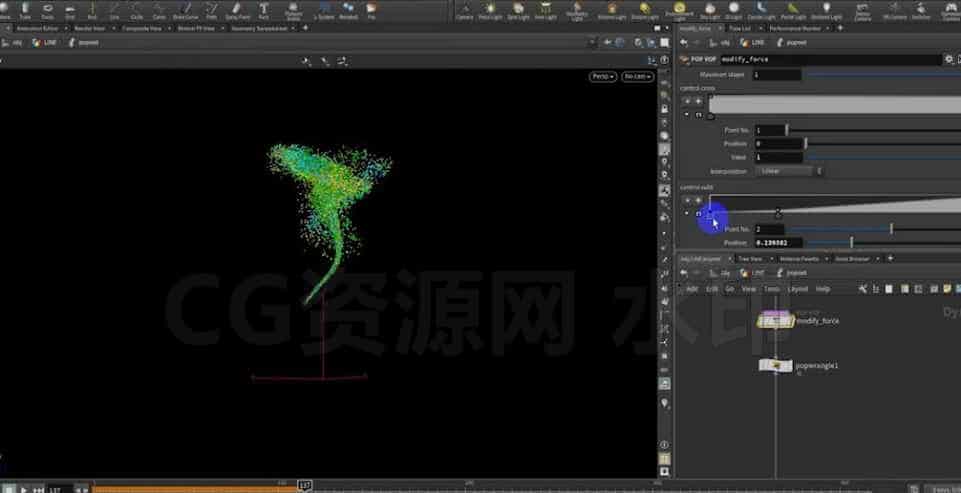Open the network editor View menu
Screen dimensions: 961x493
[749, 289]
